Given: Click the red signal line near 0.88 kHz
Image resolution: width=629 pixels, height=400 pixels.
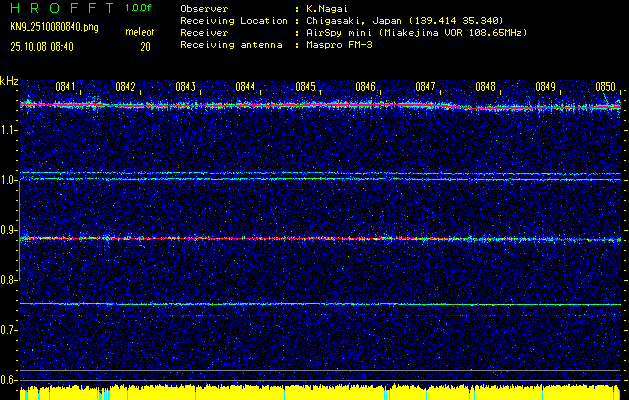Looking at the screenshot, I should pyautogui.click(x=300, y=238).
